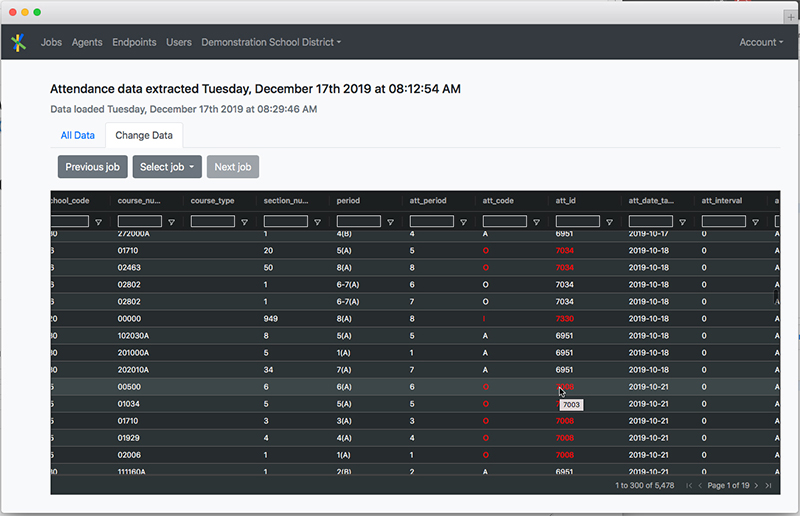Open filter icon for course_type column
Viewport: 800px width, 516px height.
pos(245,222)
